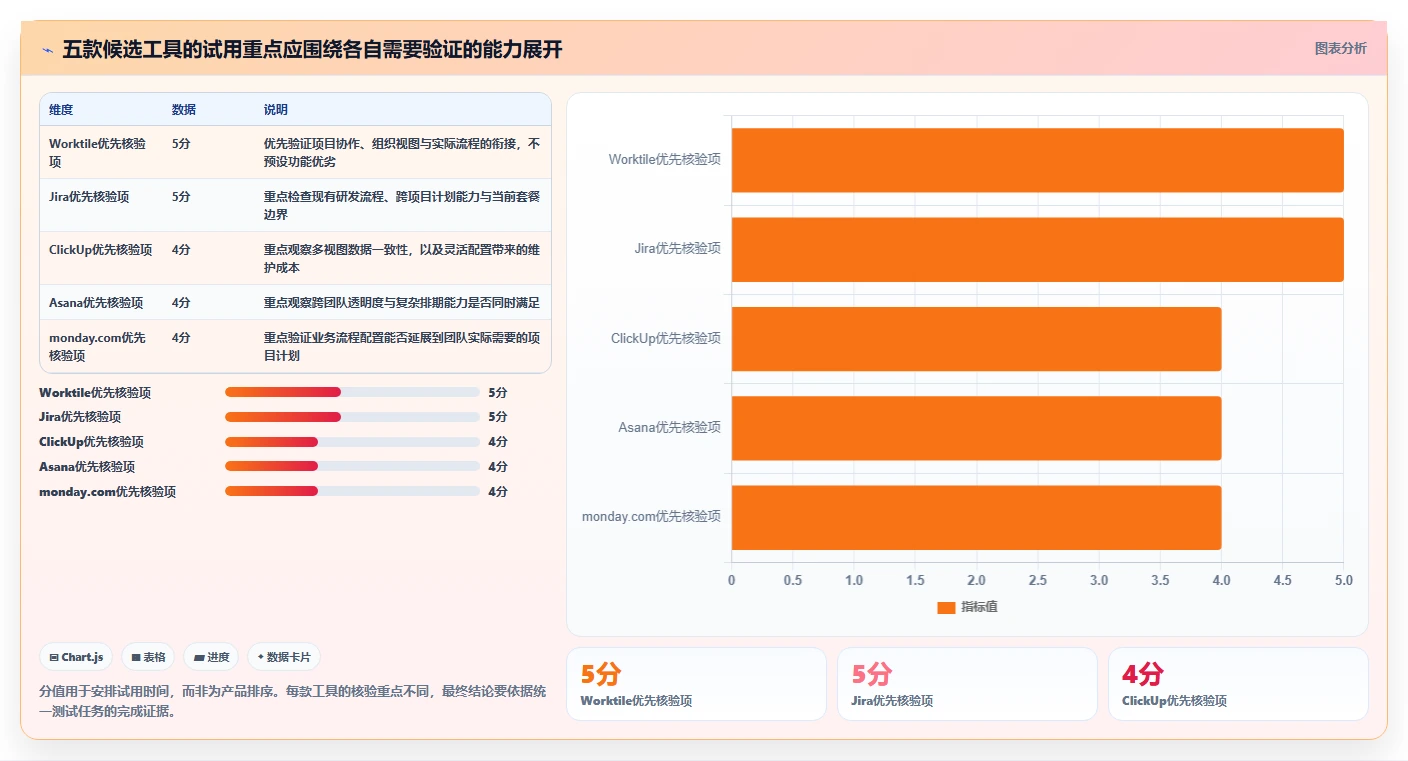Click the Jira row description text
Viewport: 1408px width, 761px height.
pyautogui.click(x=402, y=205)
